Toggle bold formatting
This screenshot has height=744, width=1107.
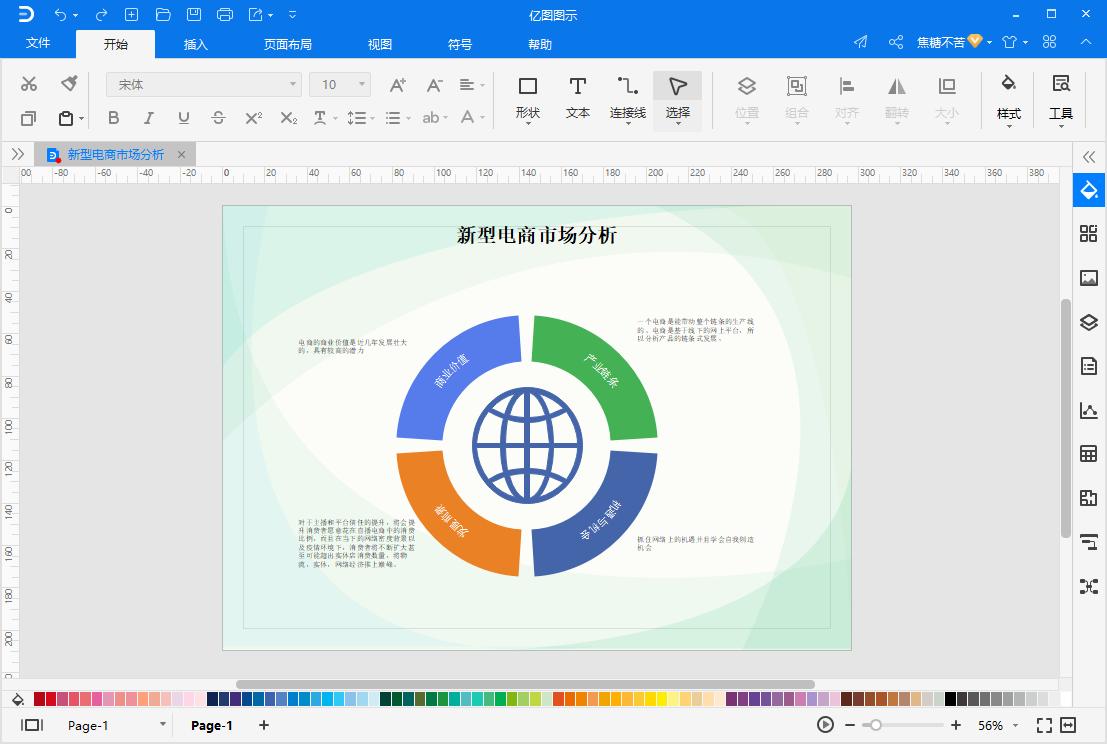click(x=113, y=118)
